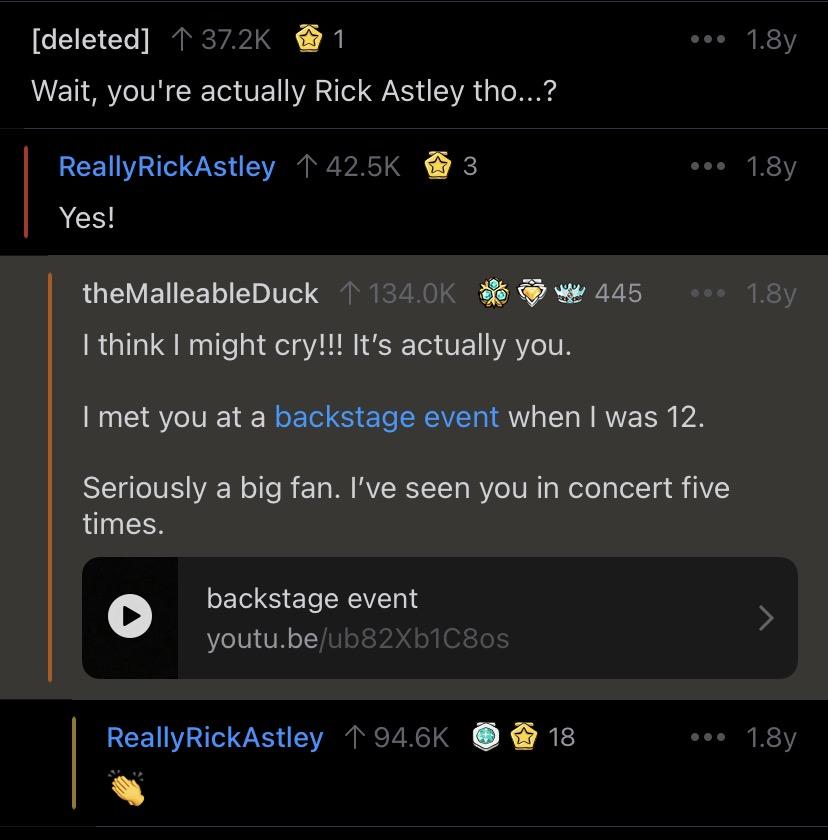
Task: Click the star award next to the number 18
Action: pos(523,738)
